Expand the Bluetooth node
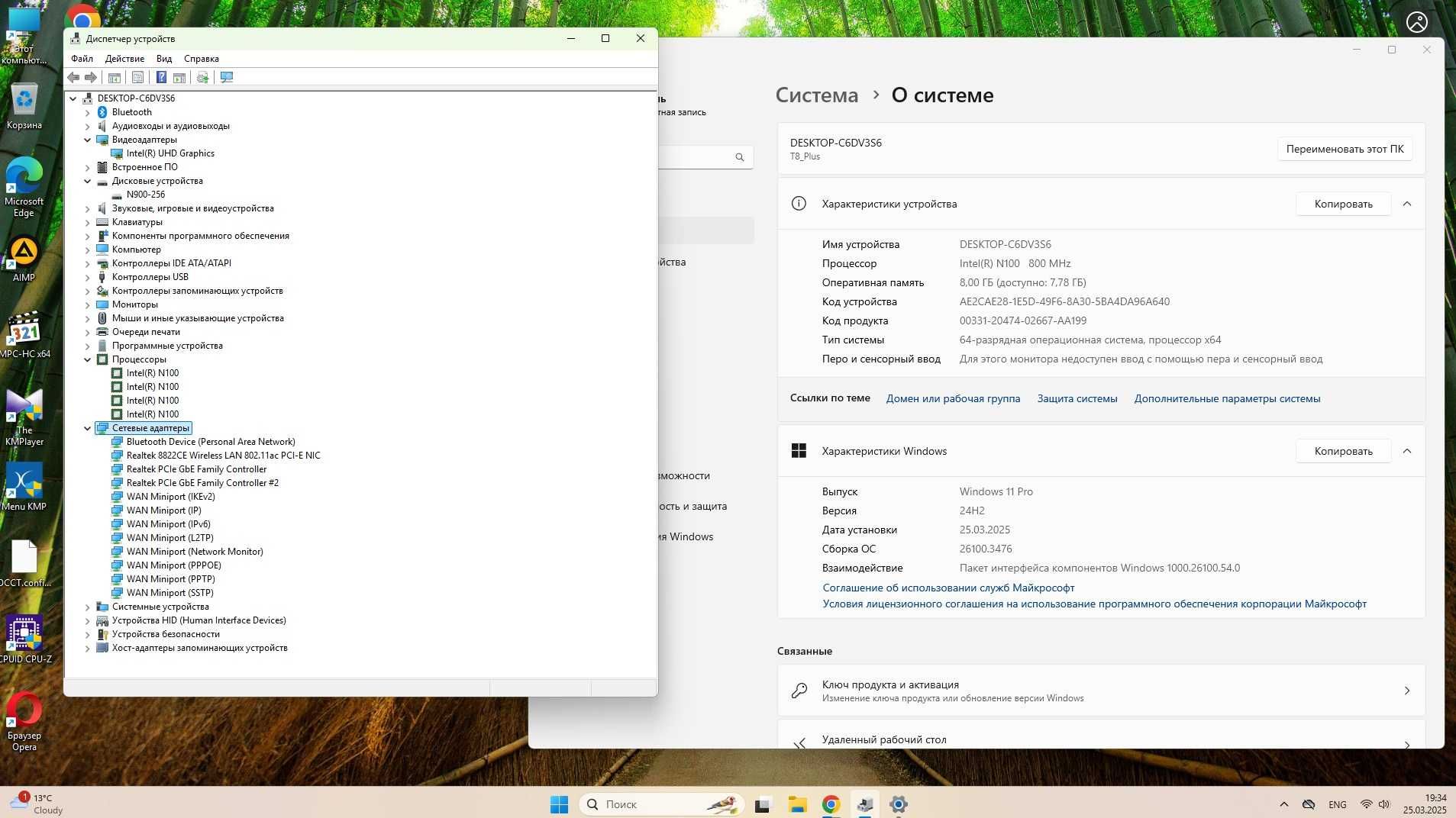The image size is (1456, 818). (87, 112)
